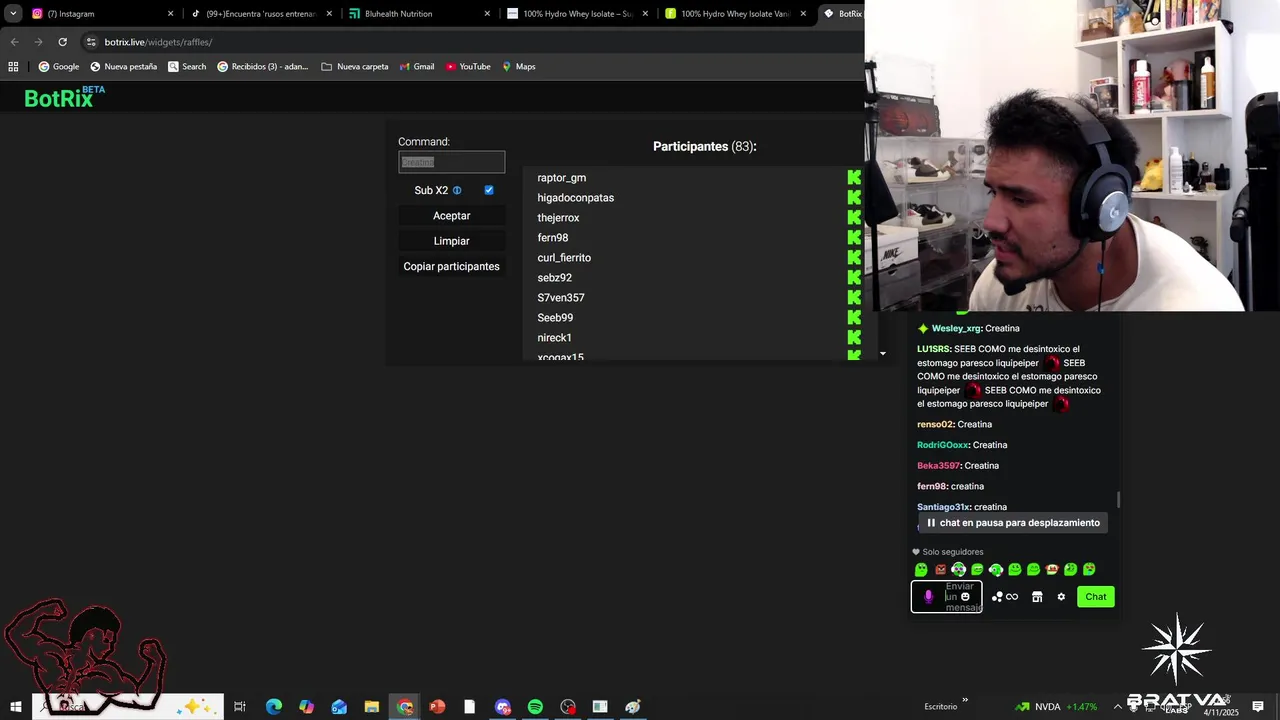Toggle the Sub X2 checkbox
Screen dimensions: 1280x720
[x=489, y=190]
